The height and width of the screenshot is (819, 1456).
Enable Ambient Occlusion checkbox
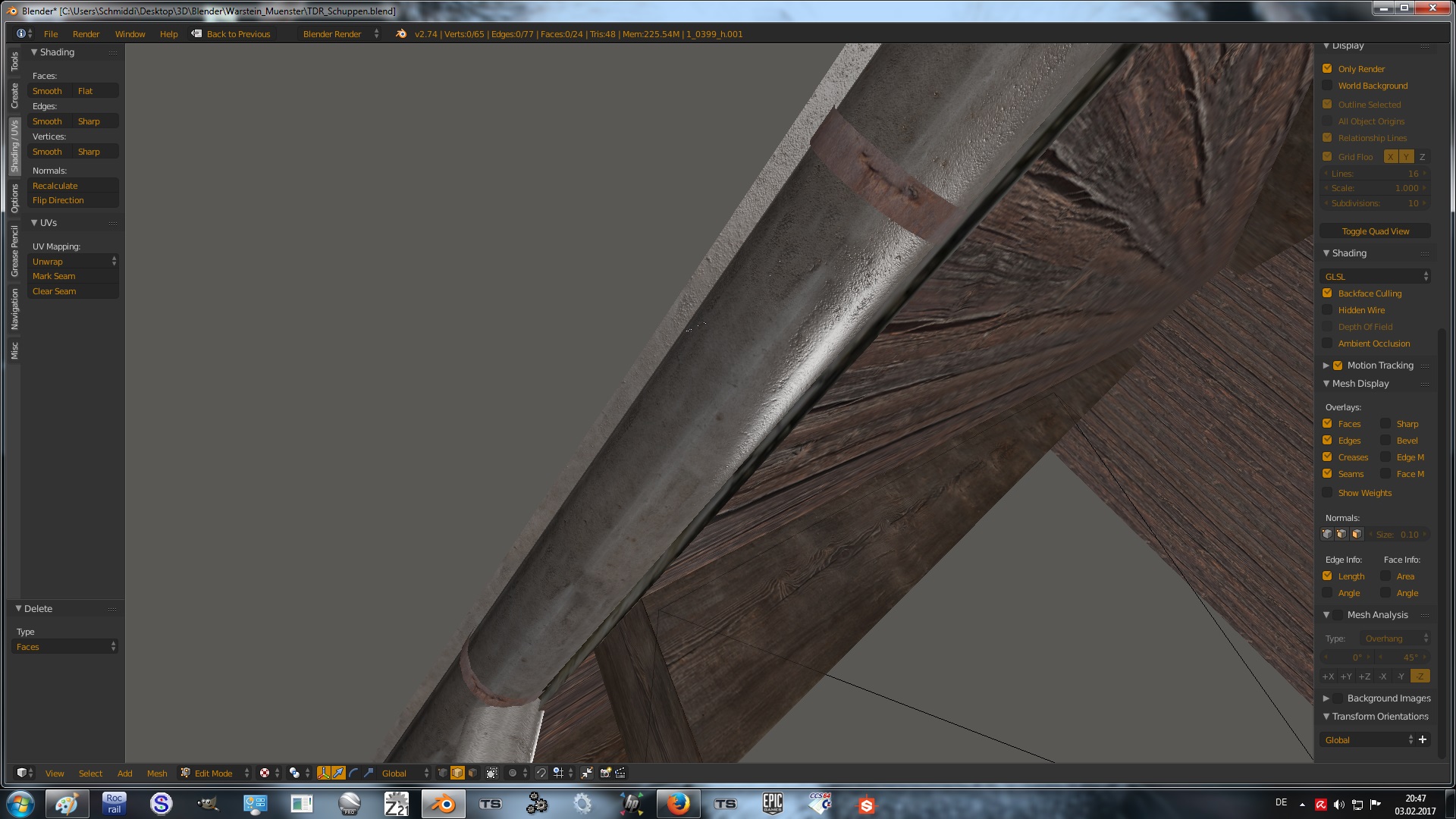pos(1327,343)
